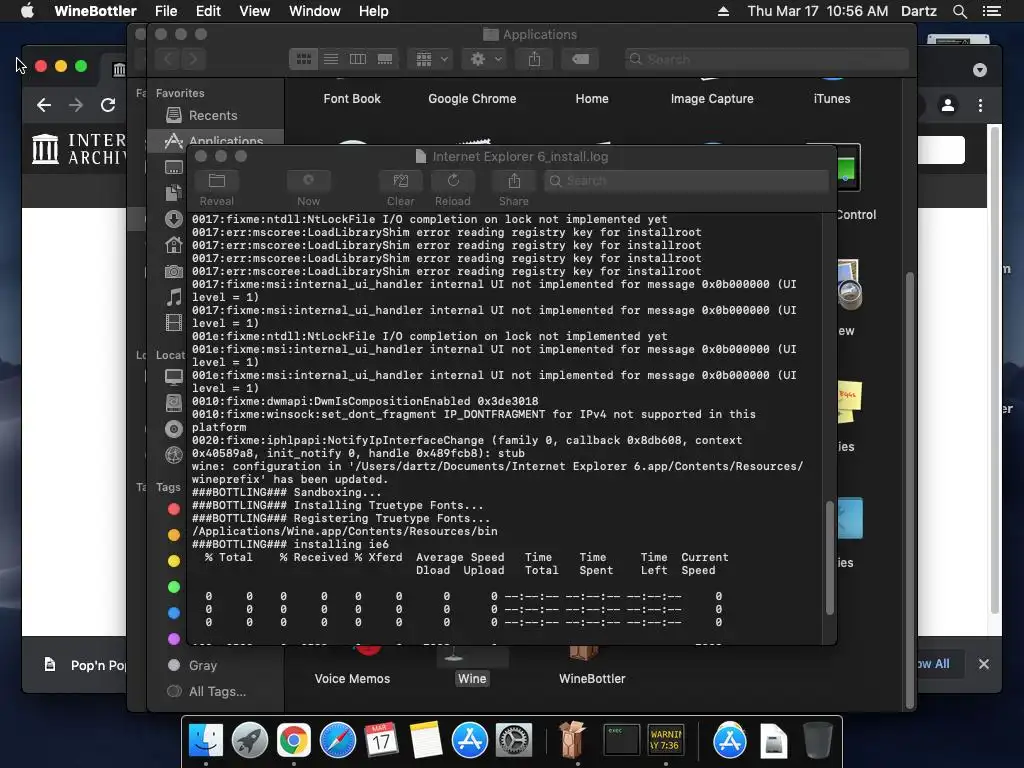This screenshot has height=768, width=1024.
Task: Click All Tags… in the Finder sidebar
Action: pyautogui.click(x=217, y=692)
